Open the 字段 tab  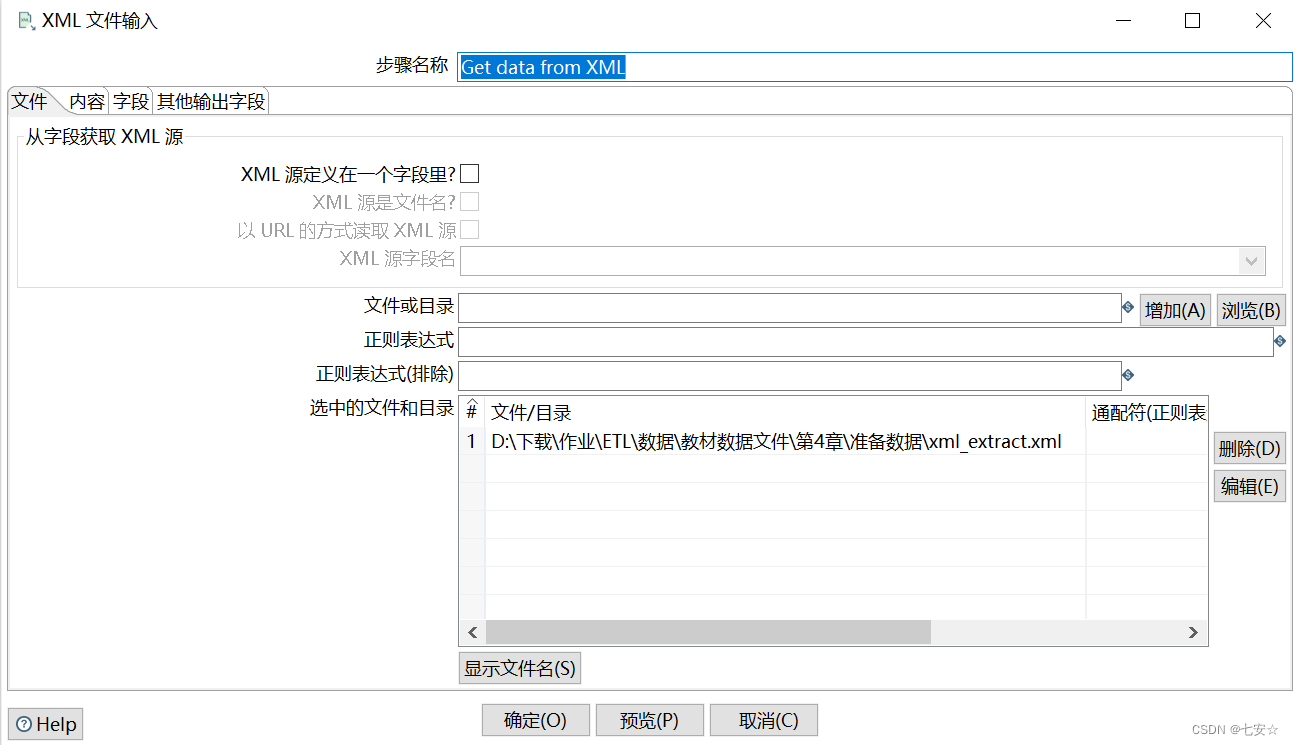point(130,100)
